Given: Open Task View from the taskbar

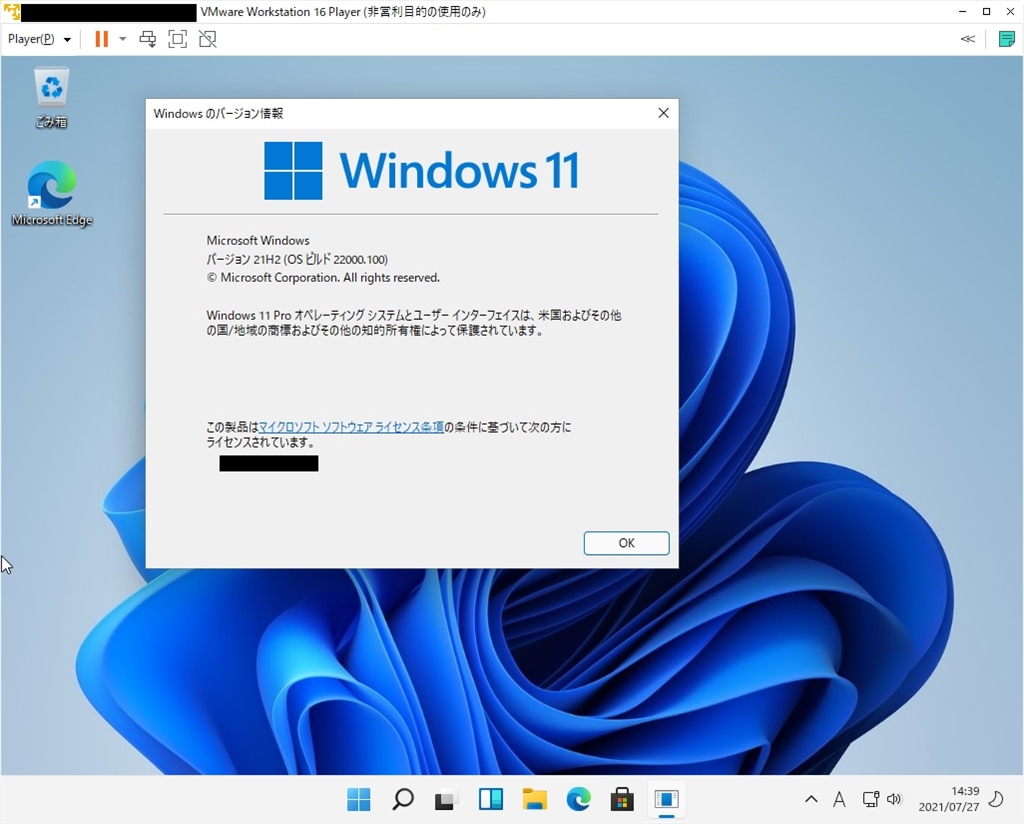Looking at the screenshot, I should (446, 799).
